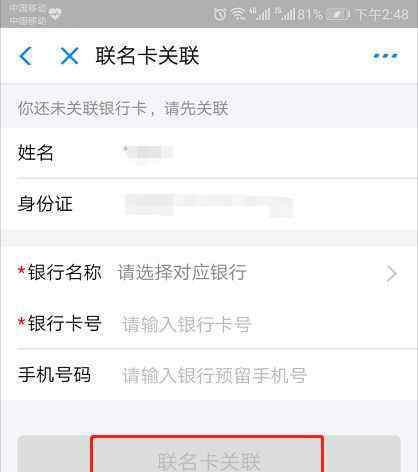
Task: Tap the 联名卡关联 page title
Action: tap(147, 56)
